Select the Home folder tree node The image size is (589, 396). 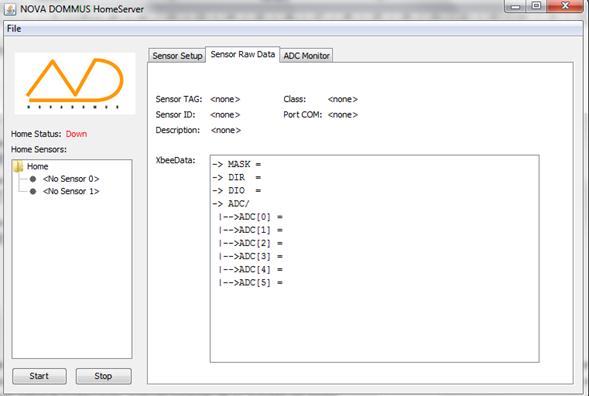(37, 166)
